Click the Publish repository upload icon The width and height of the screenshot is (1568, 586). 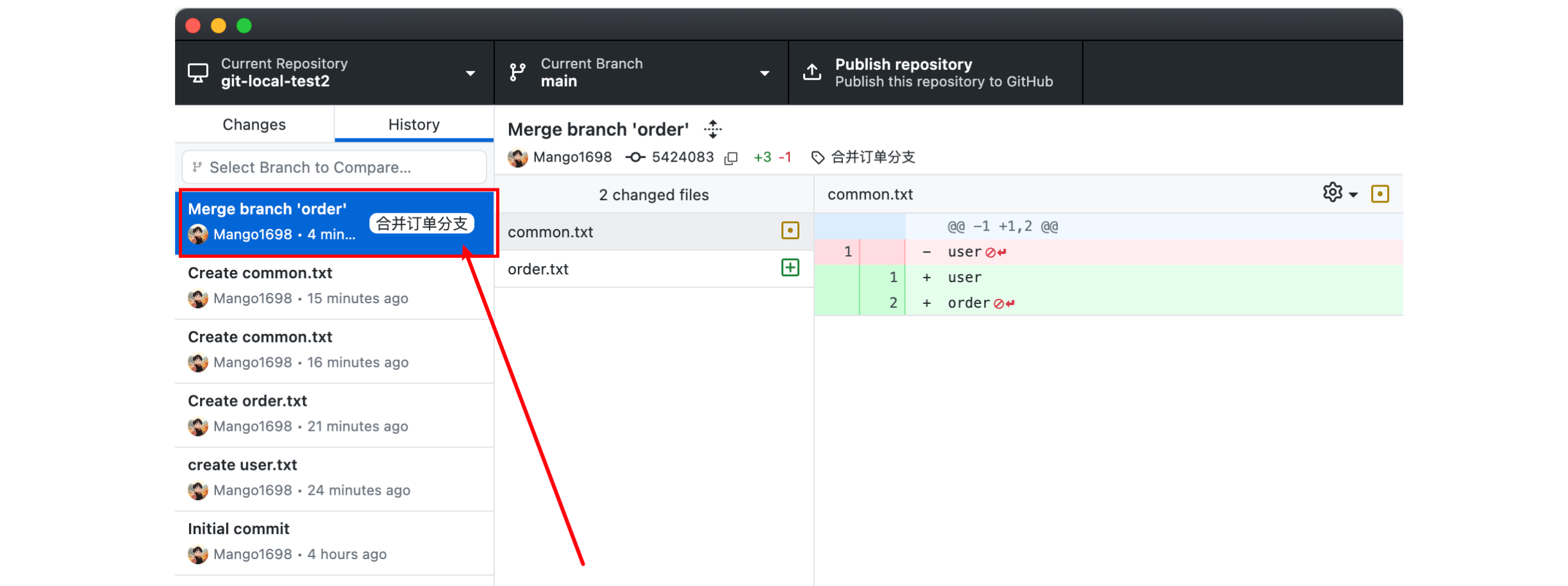click(812, 72)
